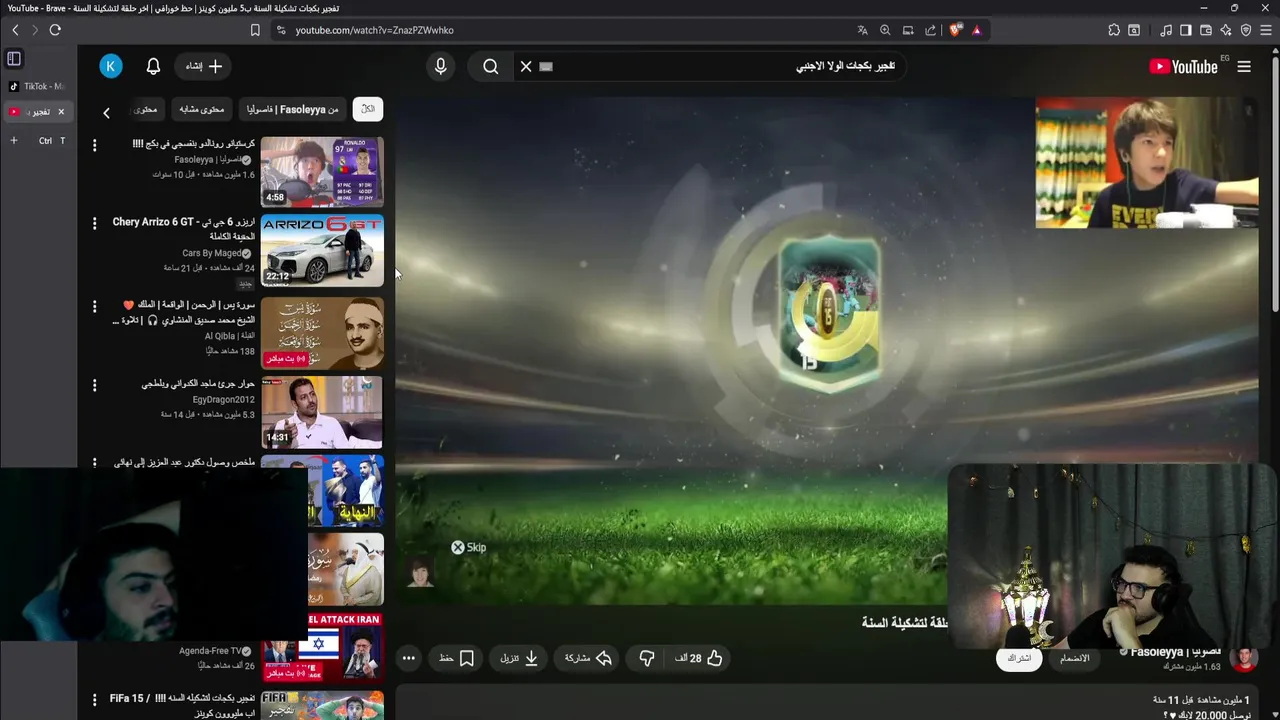Start voice search with microphone
This screenshot has height=720, width=1280.
point(440,66)
